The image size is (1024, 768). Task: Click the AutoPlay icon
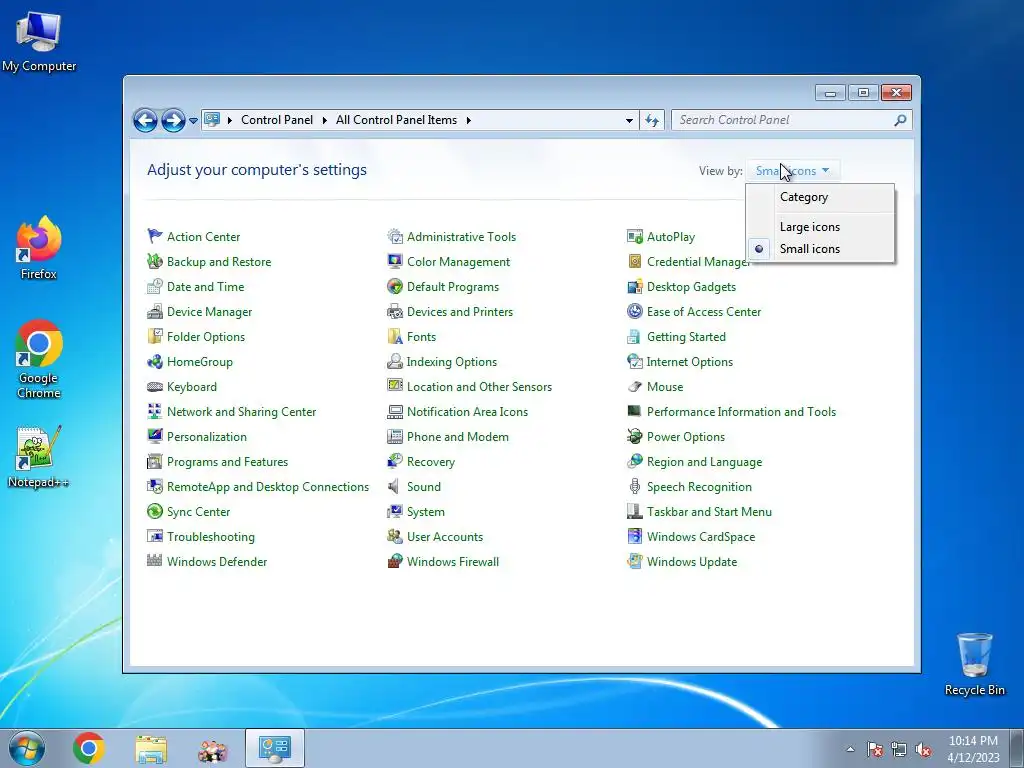click(x=635, y=236)
